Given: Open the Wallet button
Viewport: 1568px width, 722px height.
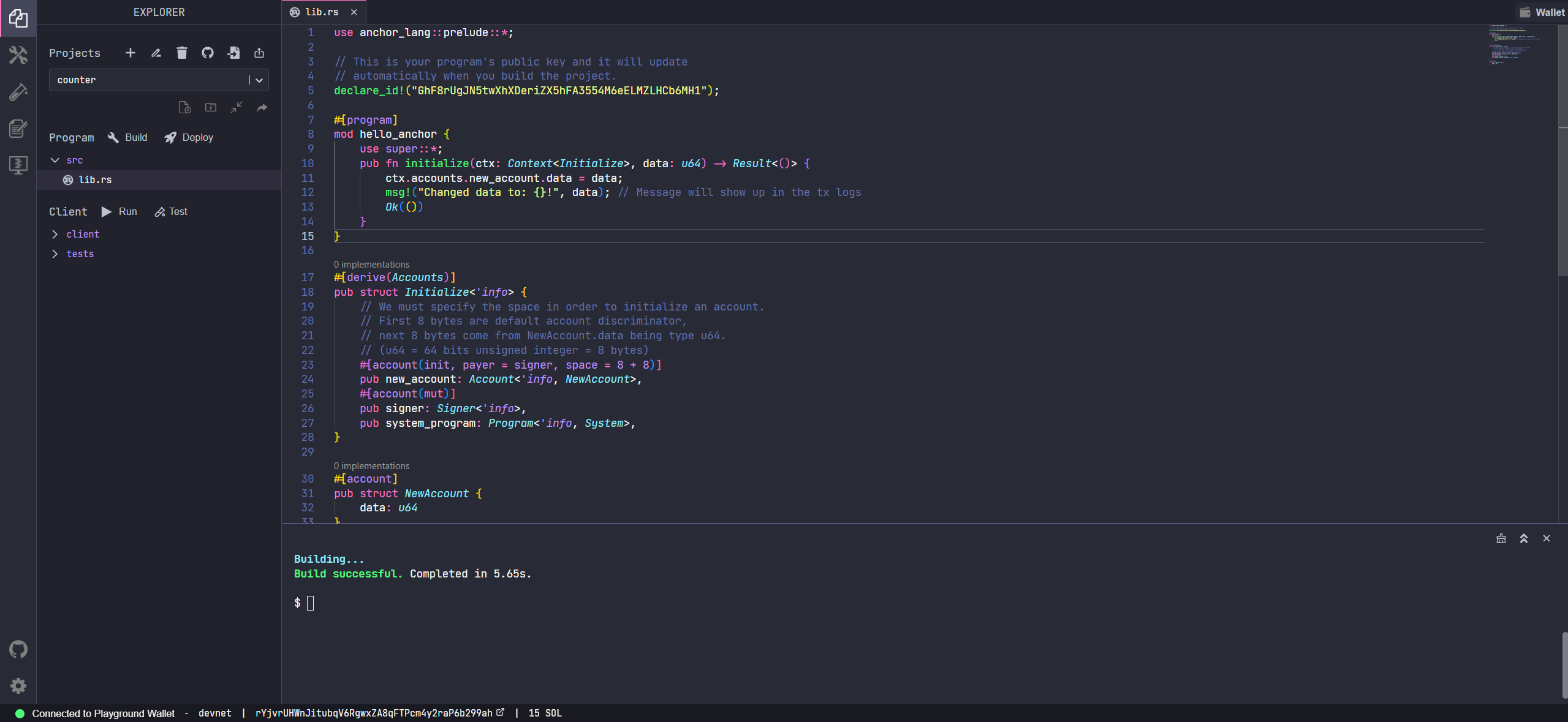Looking at the screenshot, I should 1542,12.
